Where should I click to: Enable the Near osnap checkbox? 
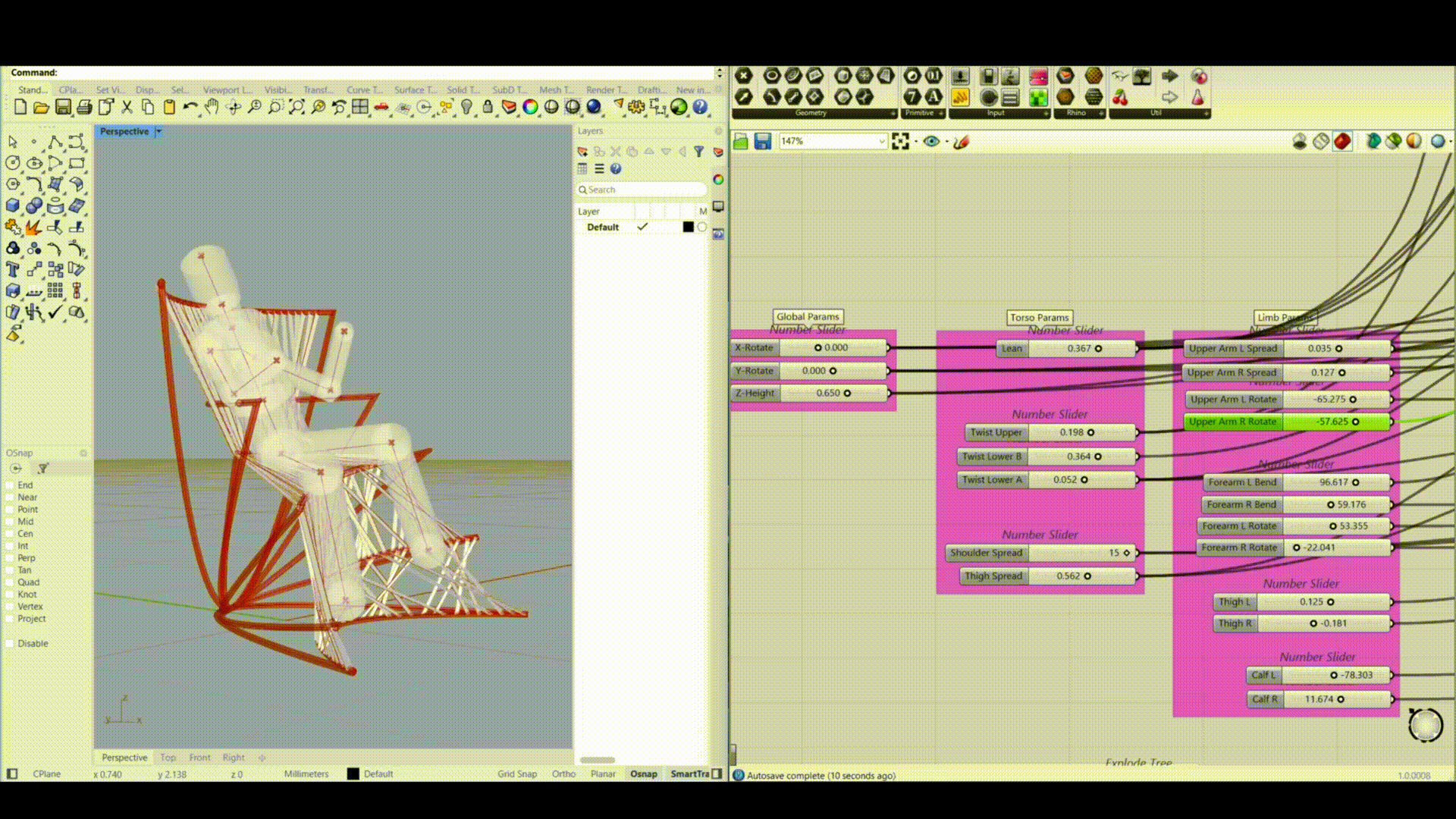[x=10, y=497]
